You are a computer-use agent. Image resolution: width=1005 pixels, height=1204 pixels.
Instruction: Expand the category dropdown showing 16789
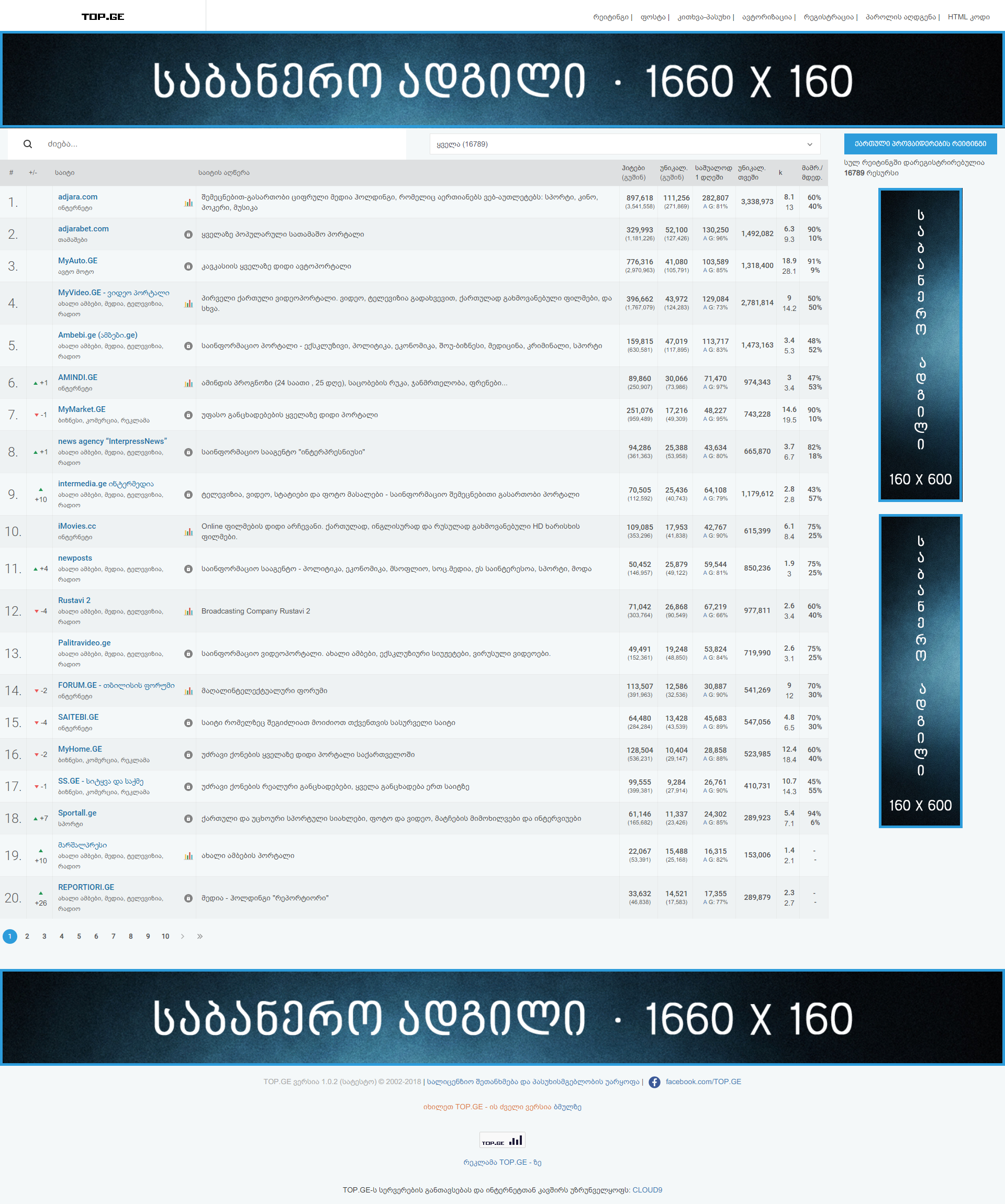(624, 144)
